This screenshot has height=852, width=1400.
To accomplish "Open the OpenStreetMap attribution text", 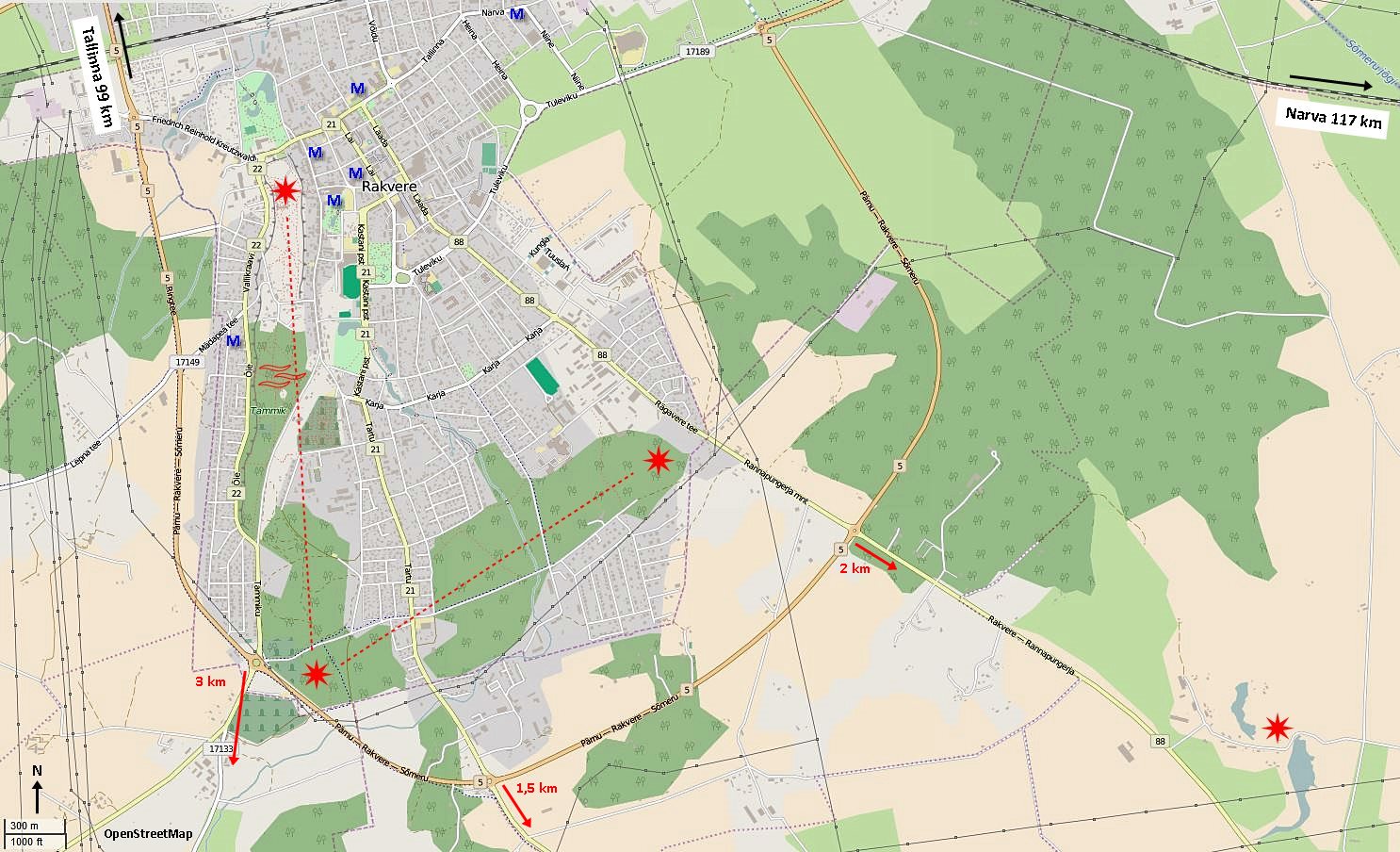I will click(x=148, y=834).
